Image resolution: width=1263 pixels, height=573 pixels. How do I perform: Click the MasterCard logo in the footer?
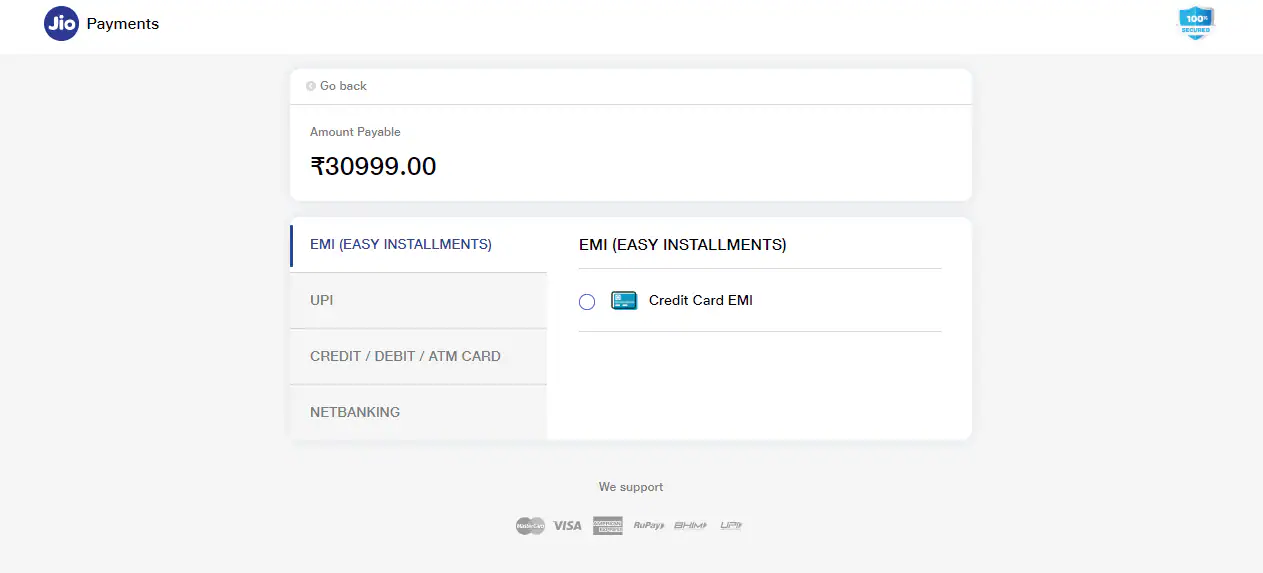530,525
